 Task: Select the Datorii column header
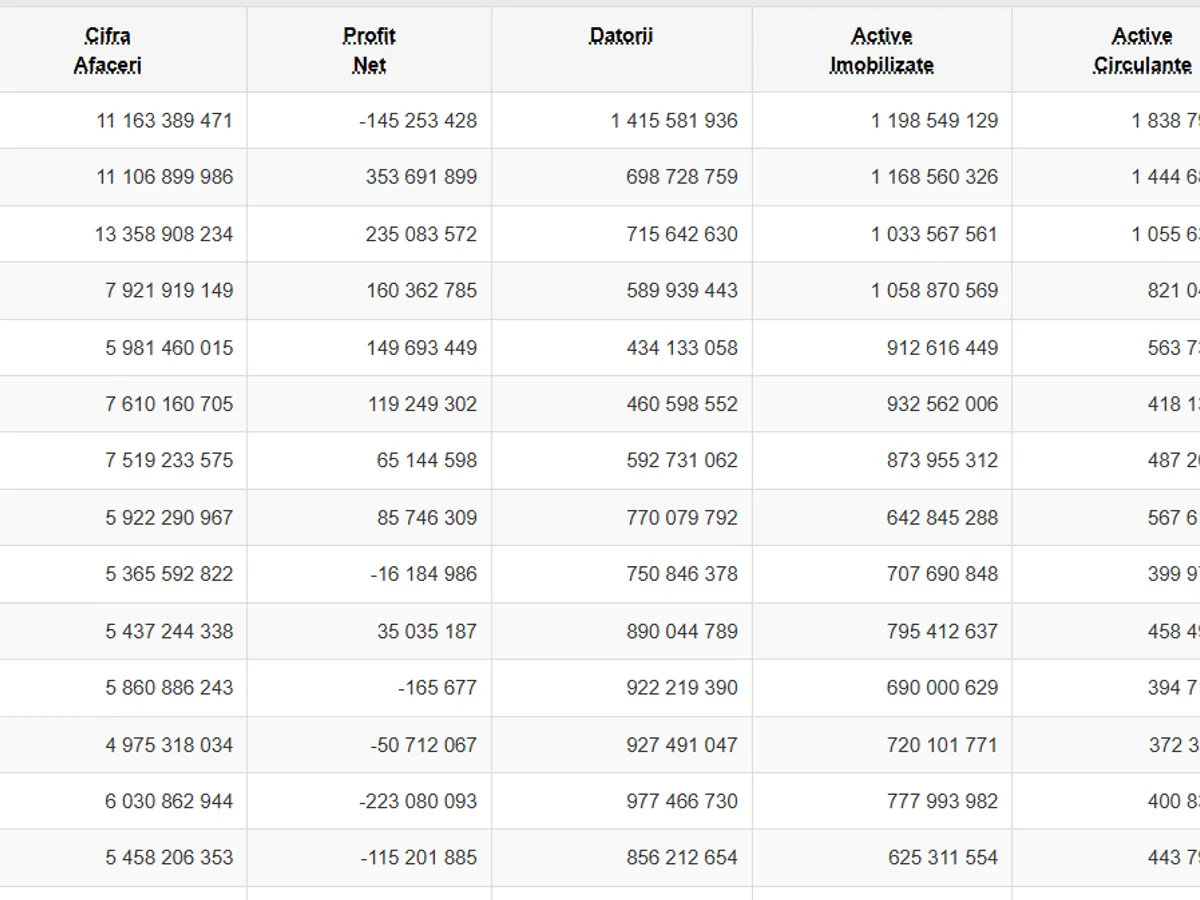(621, 37)
